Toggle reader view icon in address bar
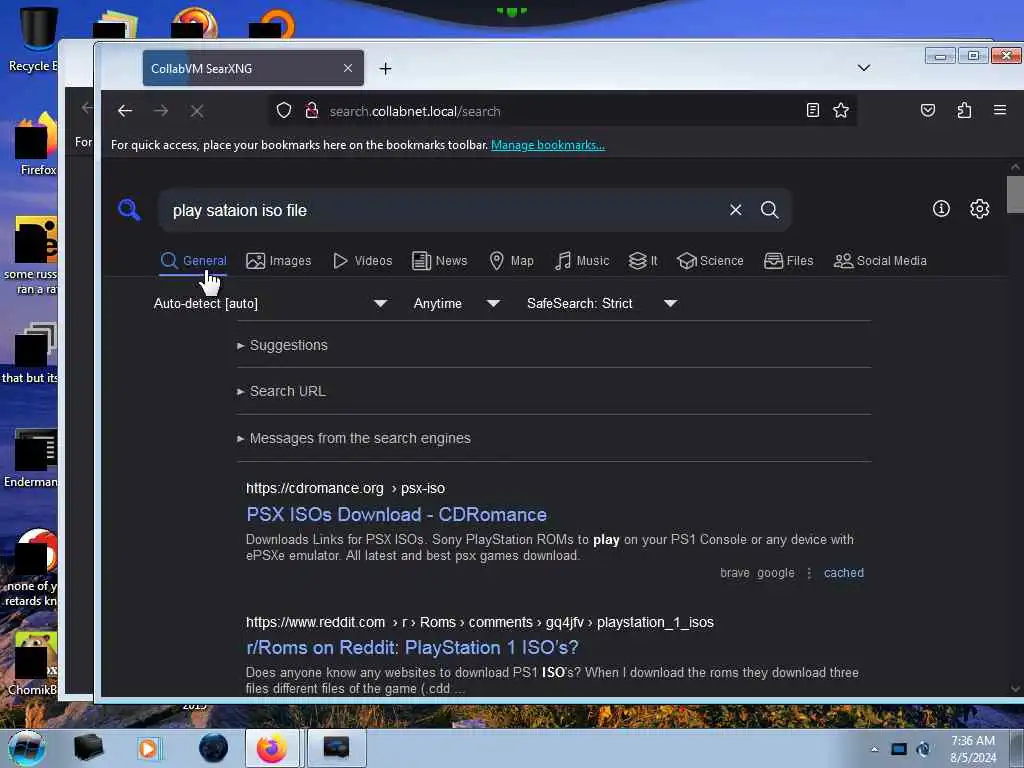 [x=812, y=110]
